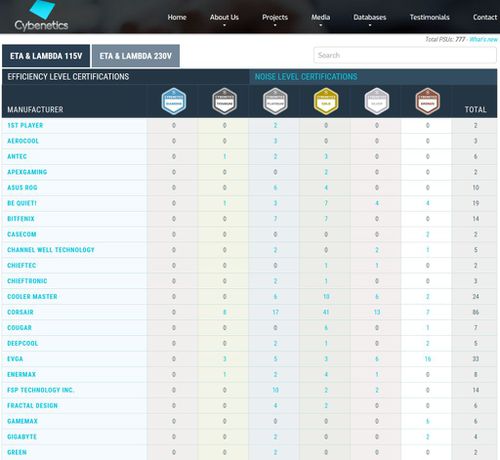Select the Bronze efficiency badge icon

428,101
